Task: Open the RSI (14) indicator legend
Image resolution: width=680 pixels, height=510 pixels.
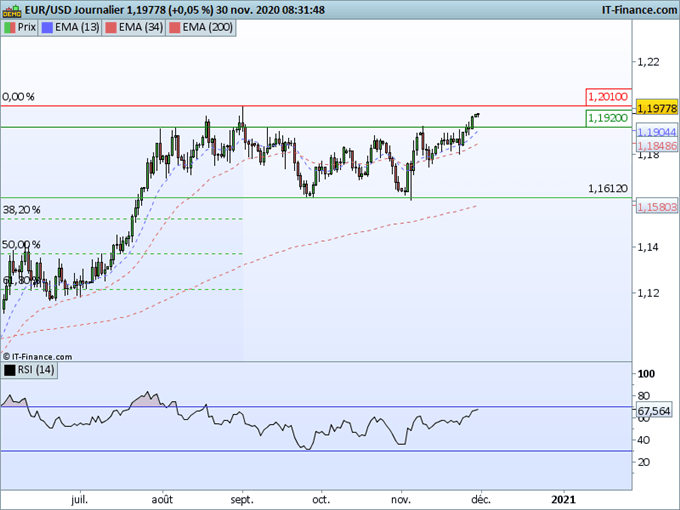Action: 29,370
